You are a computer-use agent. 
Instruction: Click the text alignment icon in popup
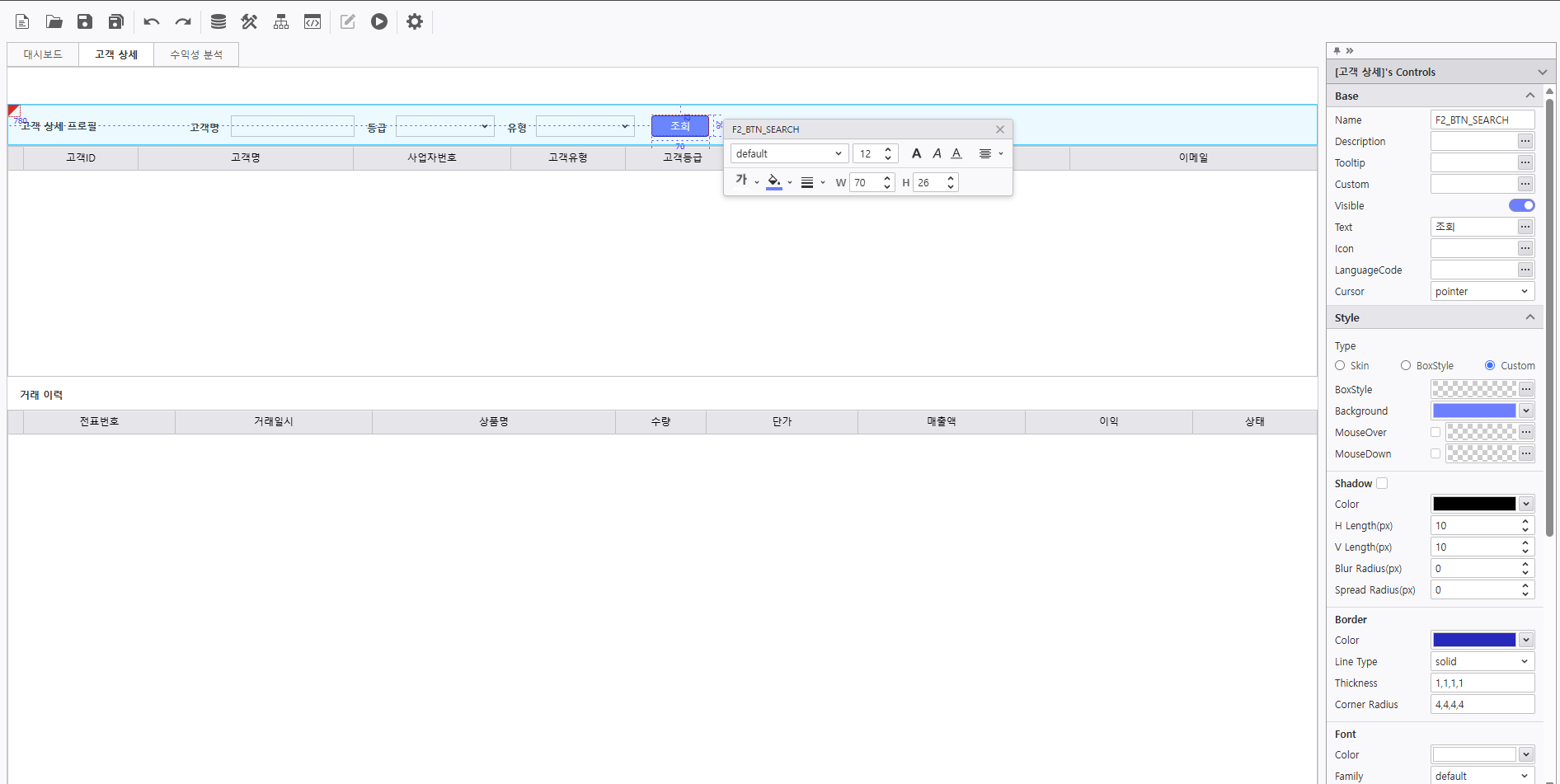point(985,153)
